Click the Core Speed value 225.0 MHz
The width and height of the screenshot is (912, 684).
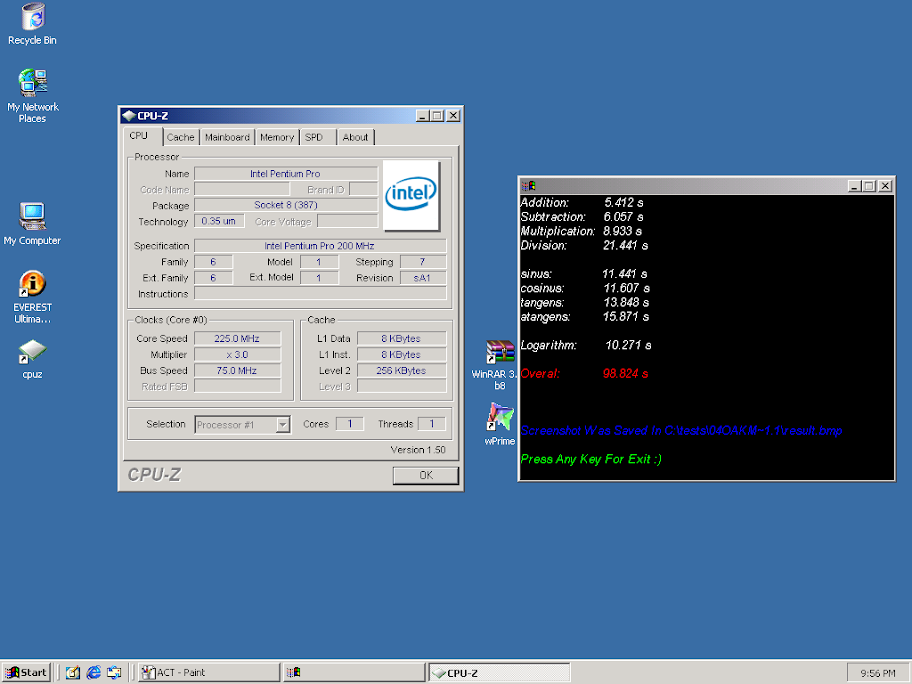pyautogui.click(x=237, y=339)
